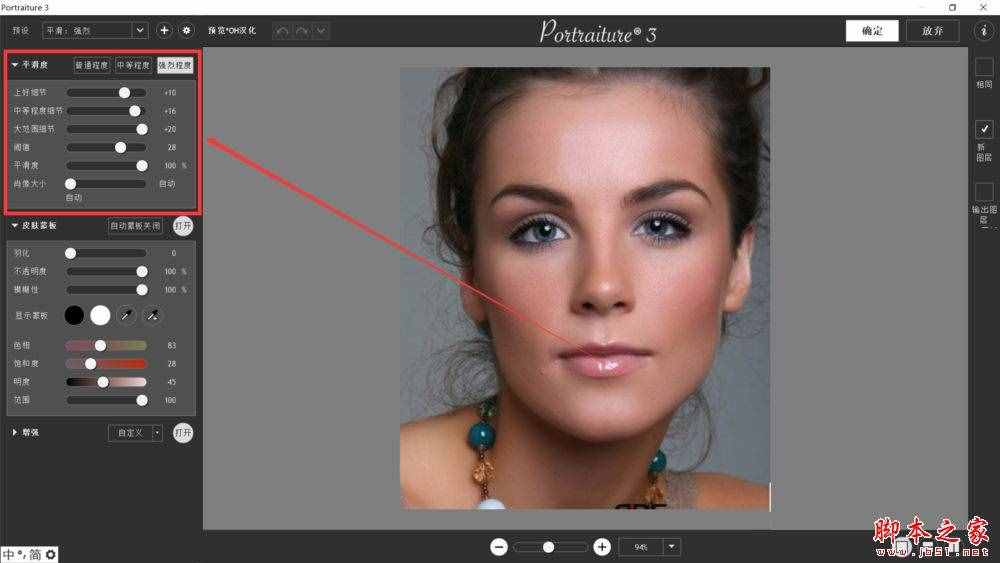
Task: Click the 自动 value beside 肖像大小
Action: pyautogui.click(x=167, y=184)
